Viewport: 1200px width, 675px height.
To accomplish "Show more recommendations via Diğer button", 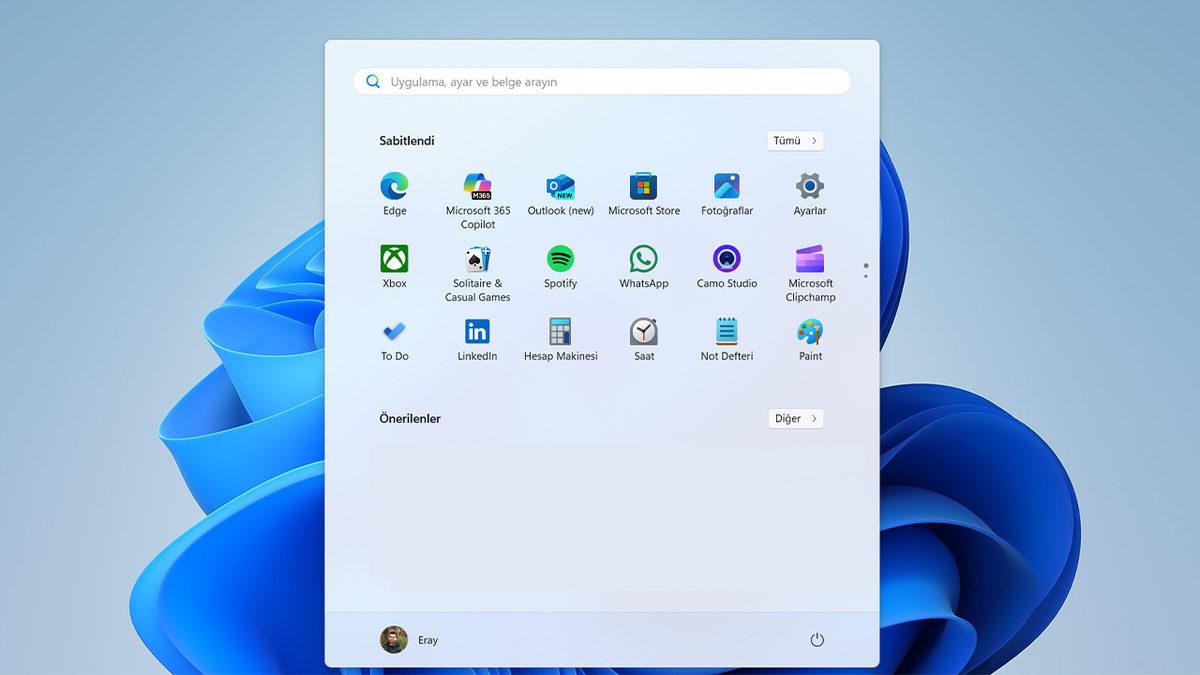I will pyautogui.click(x=796, y=419).
